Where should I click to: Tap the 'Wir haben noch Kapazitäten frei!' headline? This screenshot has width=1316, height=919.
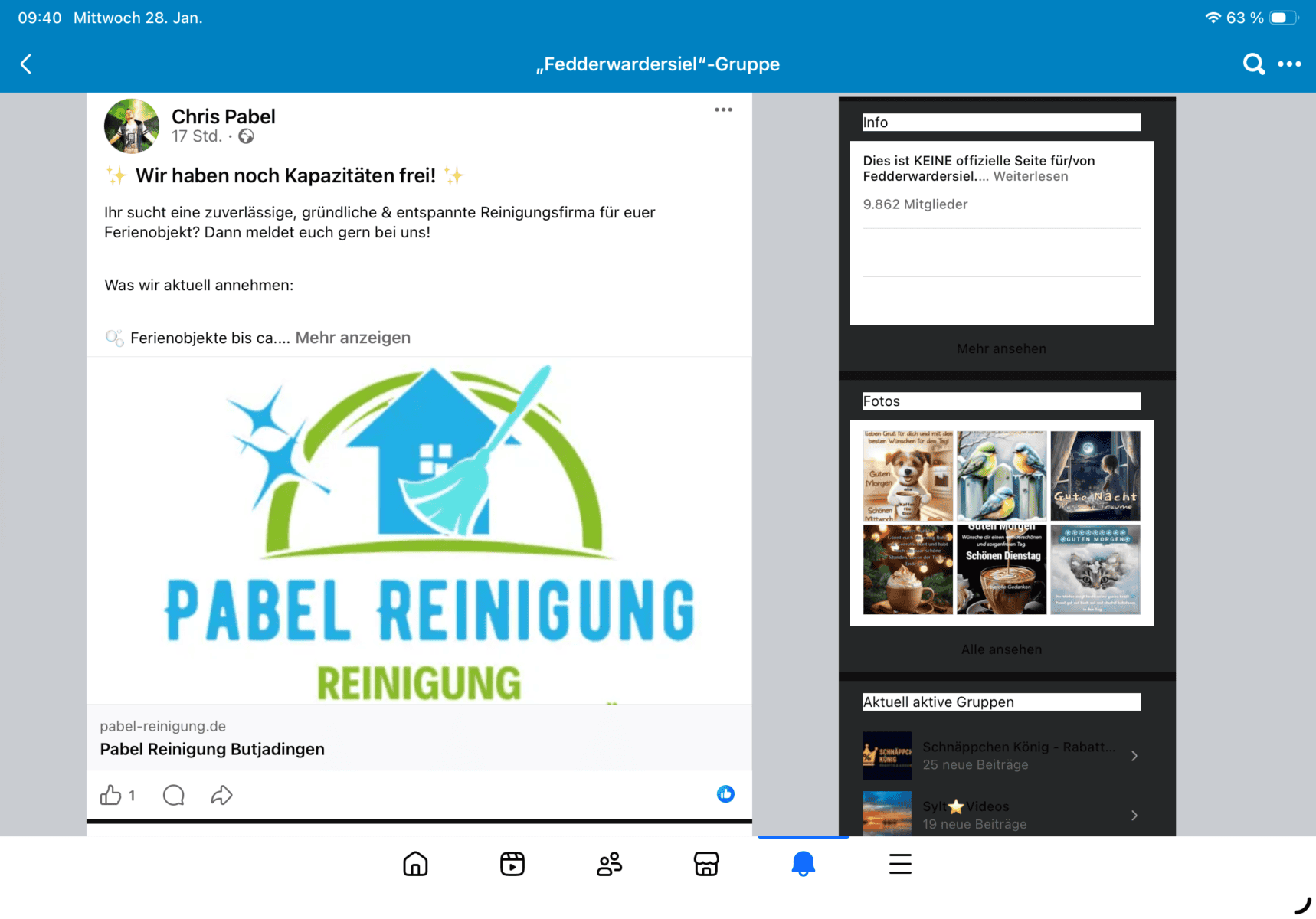[x=286, y=175]
